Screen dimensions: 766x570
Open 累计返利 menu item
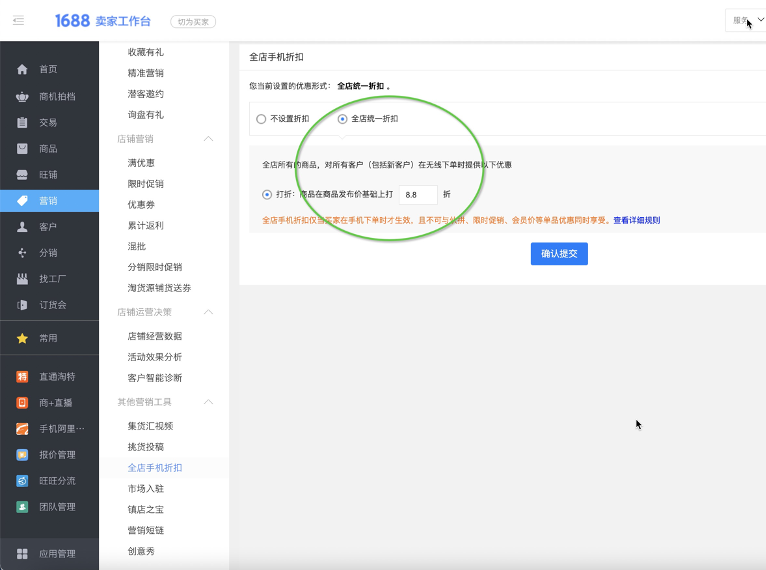146,225
